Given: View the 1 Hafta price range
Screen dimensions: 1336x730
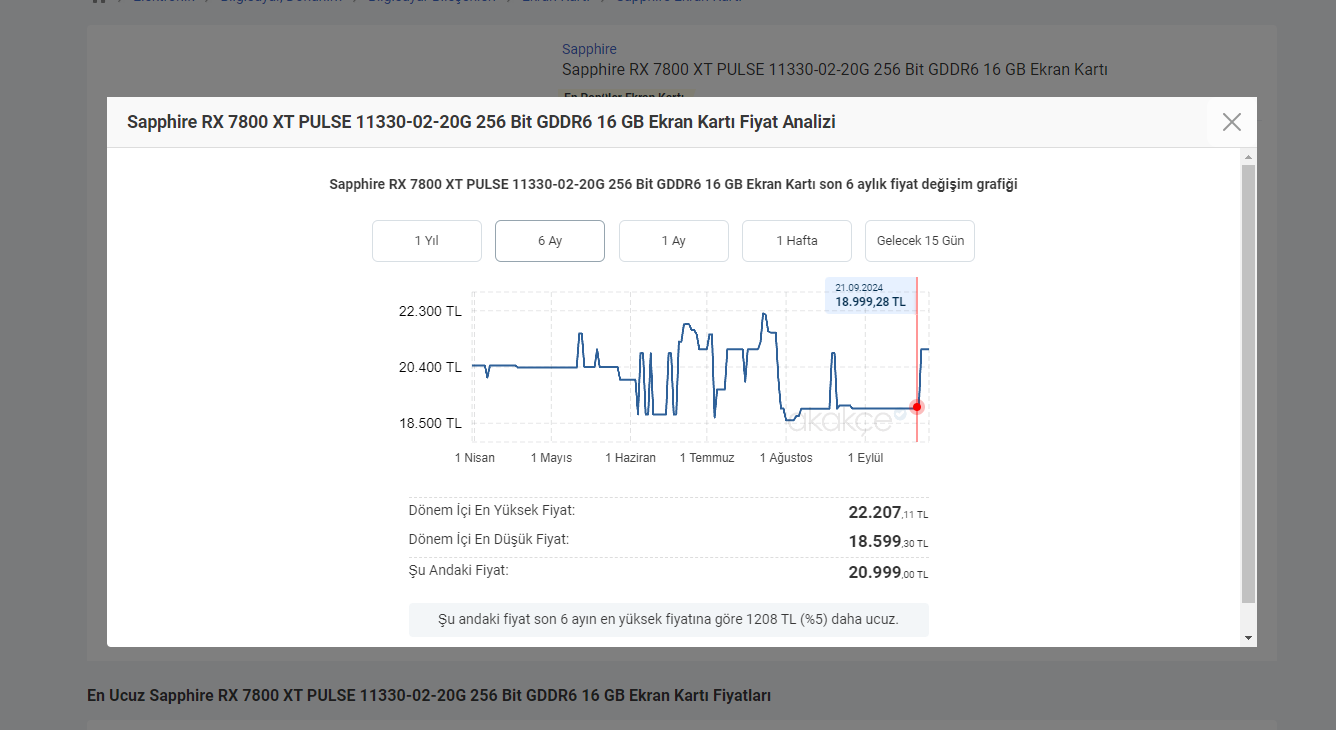Looking at the screenshot, I should [797, 241].
